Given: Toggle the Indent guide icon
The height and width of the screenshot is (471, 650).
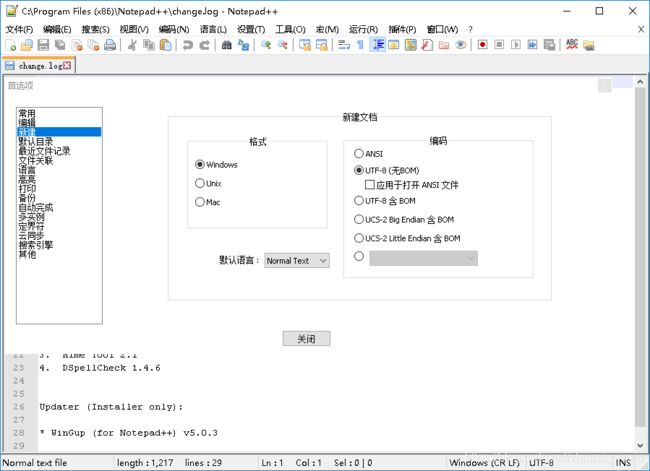Looking at the screenshot, I should tap(377, 45).
